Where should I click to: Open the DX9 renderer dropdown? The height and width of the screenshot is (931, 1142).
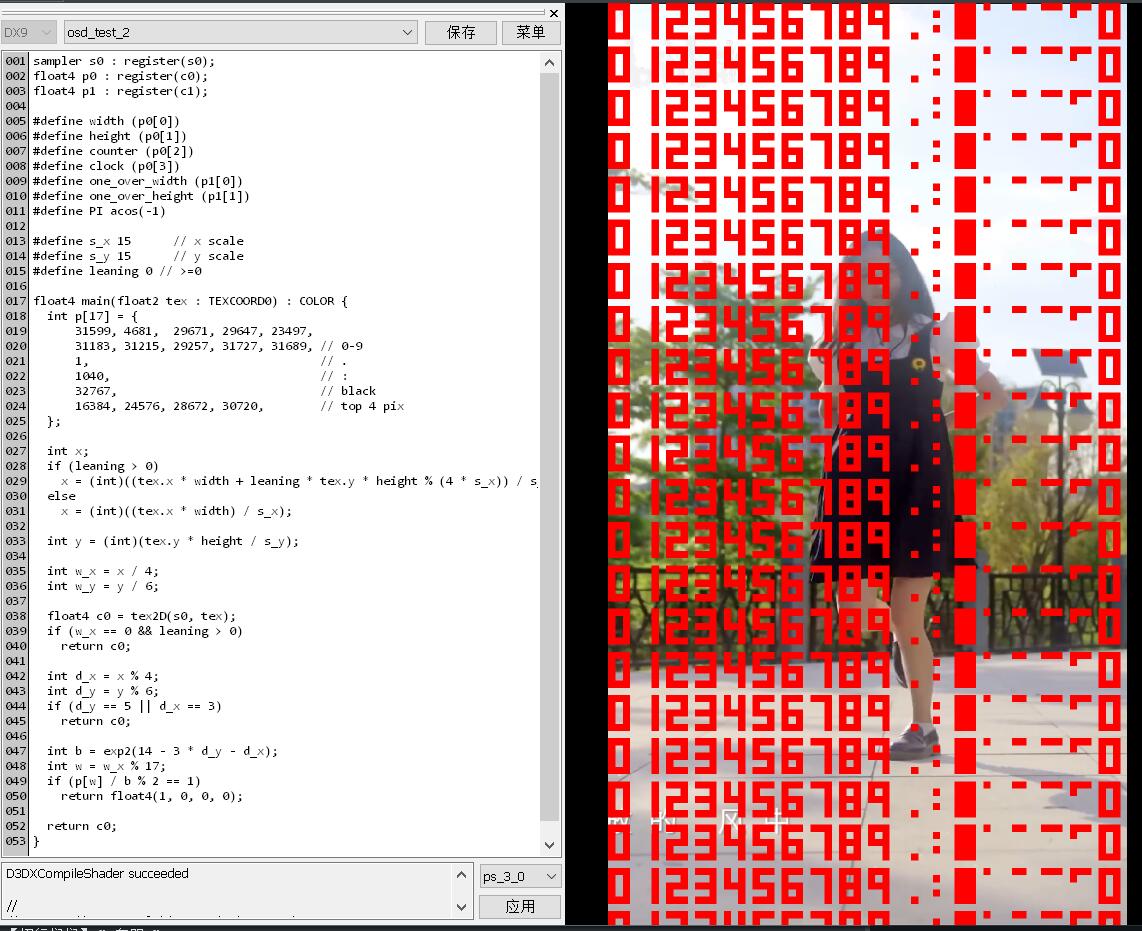(x=28, y=32)
